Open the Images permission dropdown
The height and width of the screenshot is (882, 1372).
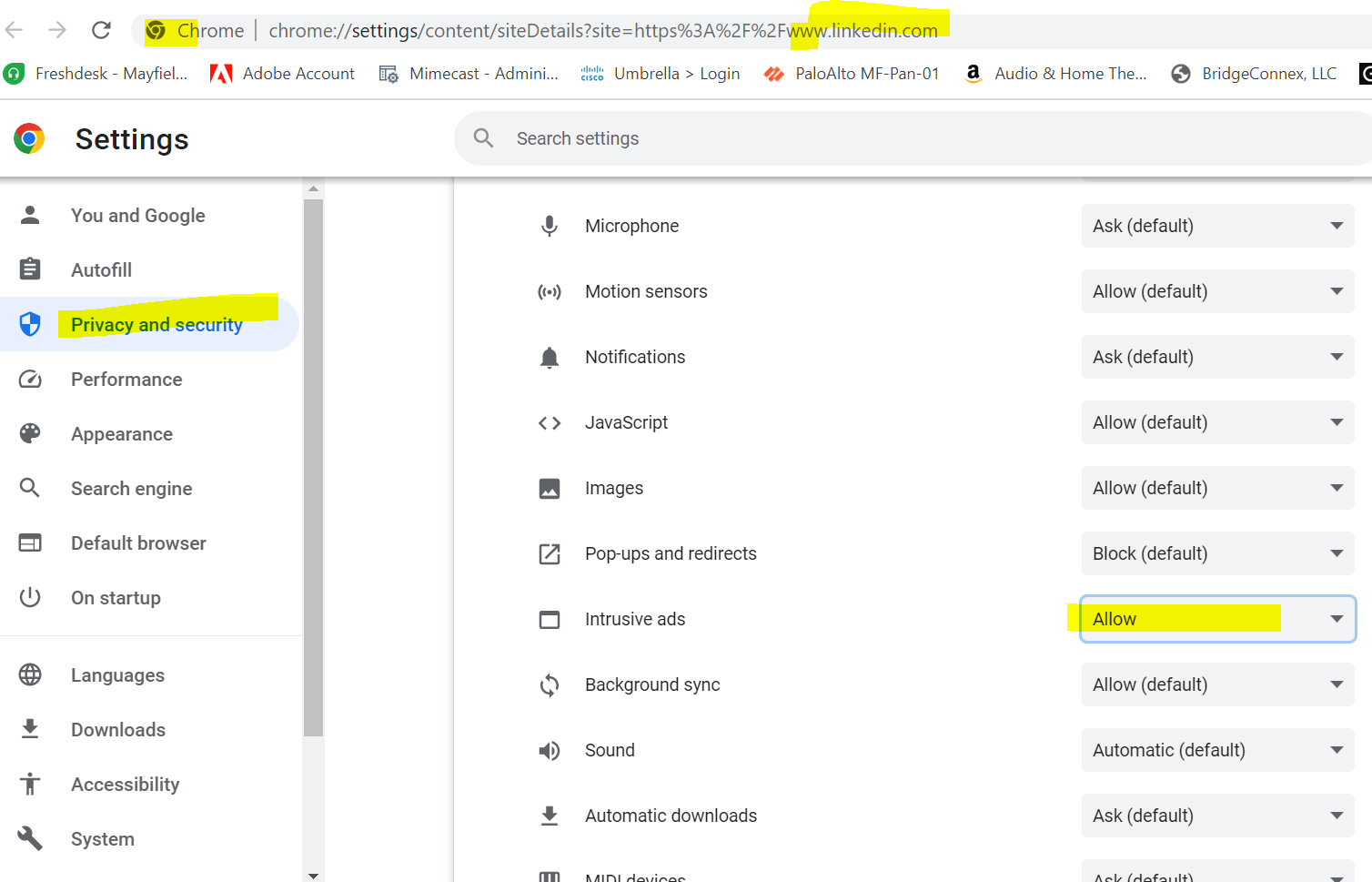tap(1218, 488)
